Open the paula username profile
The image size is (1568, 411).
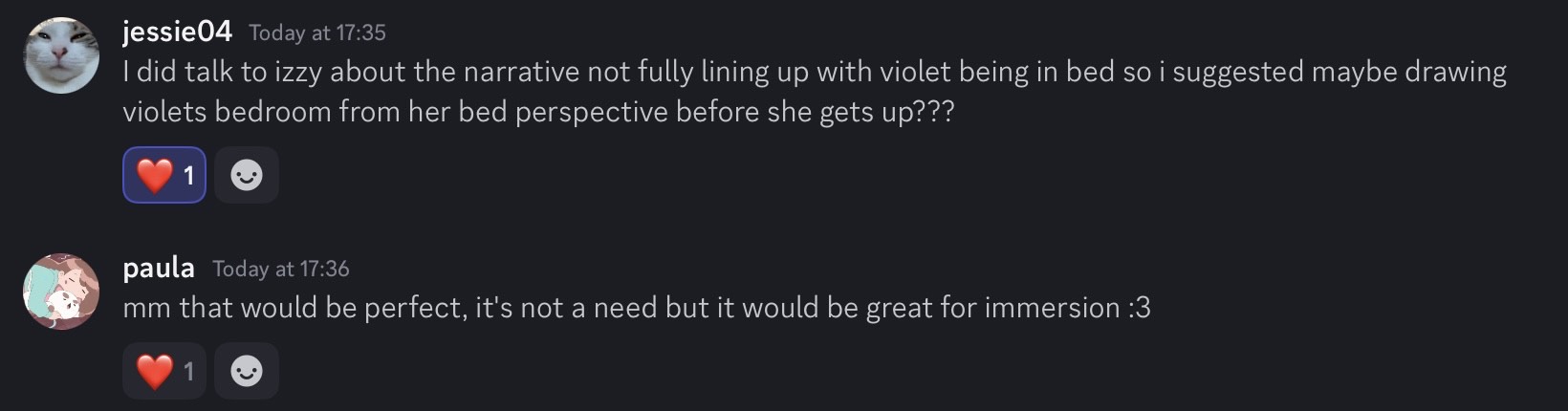pyautogui.click(x=159, y=268)
